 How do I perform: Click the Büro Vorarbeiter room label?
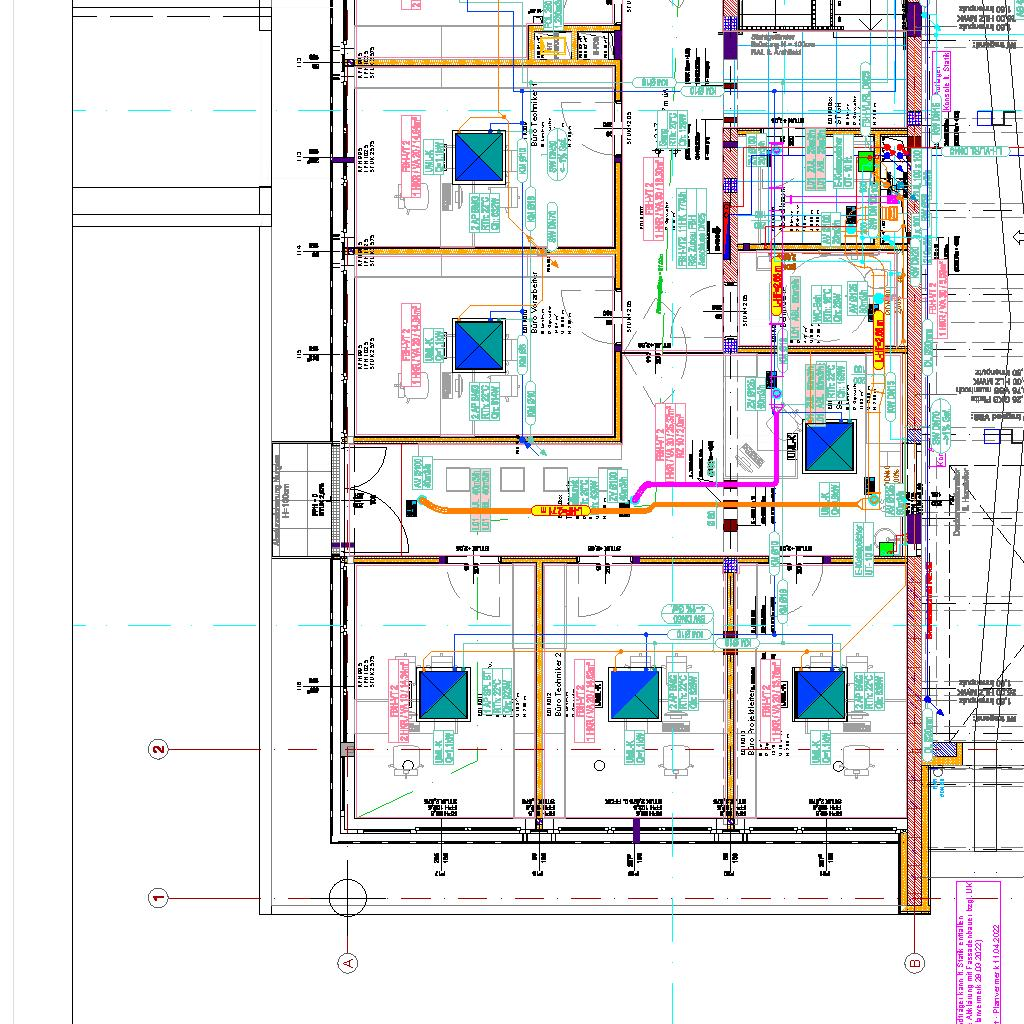(534, 302)
